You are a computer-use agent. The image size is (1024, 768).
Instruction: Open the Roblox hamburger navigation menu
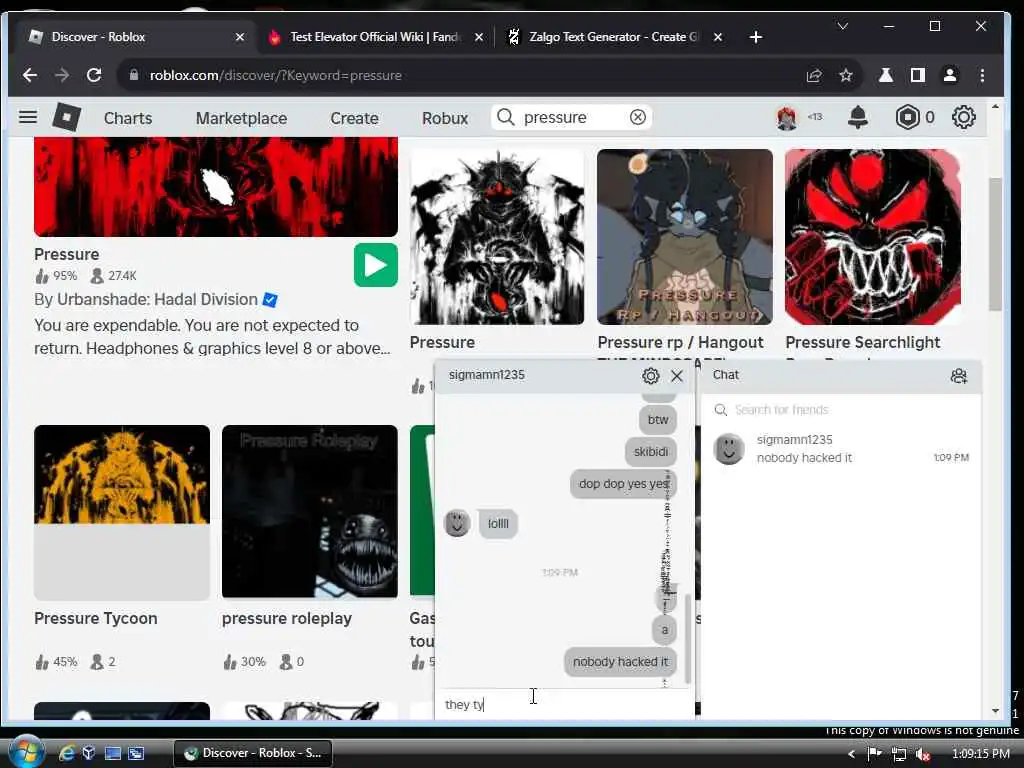coord(27,118)
